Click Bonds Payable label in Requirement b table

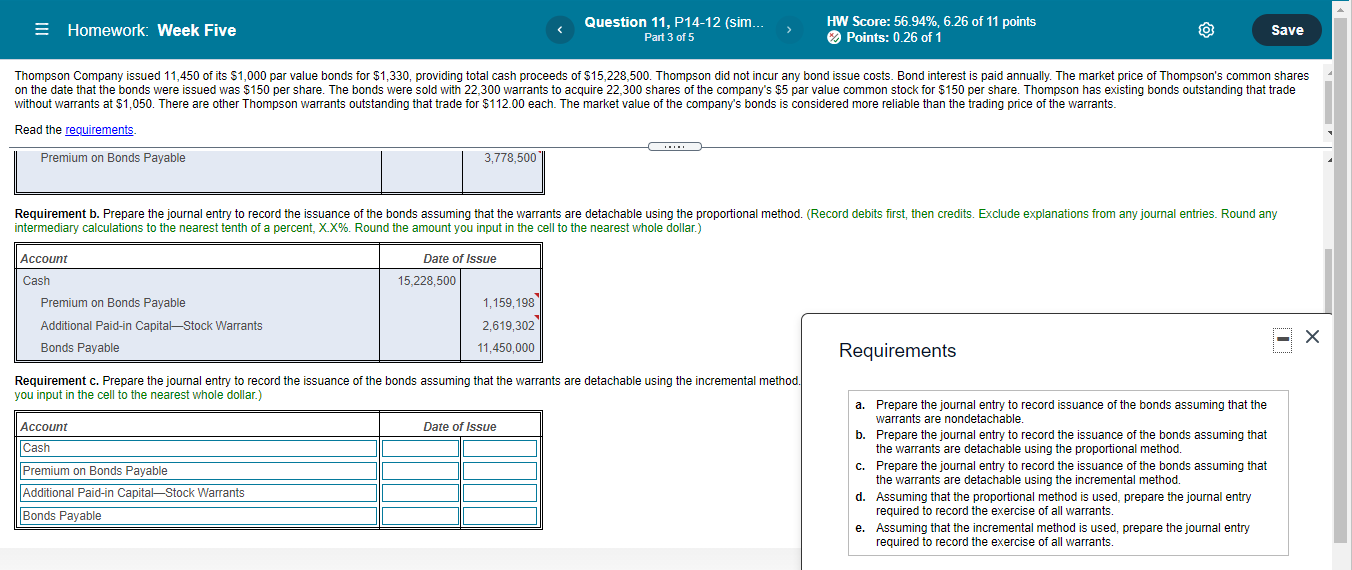80,348
